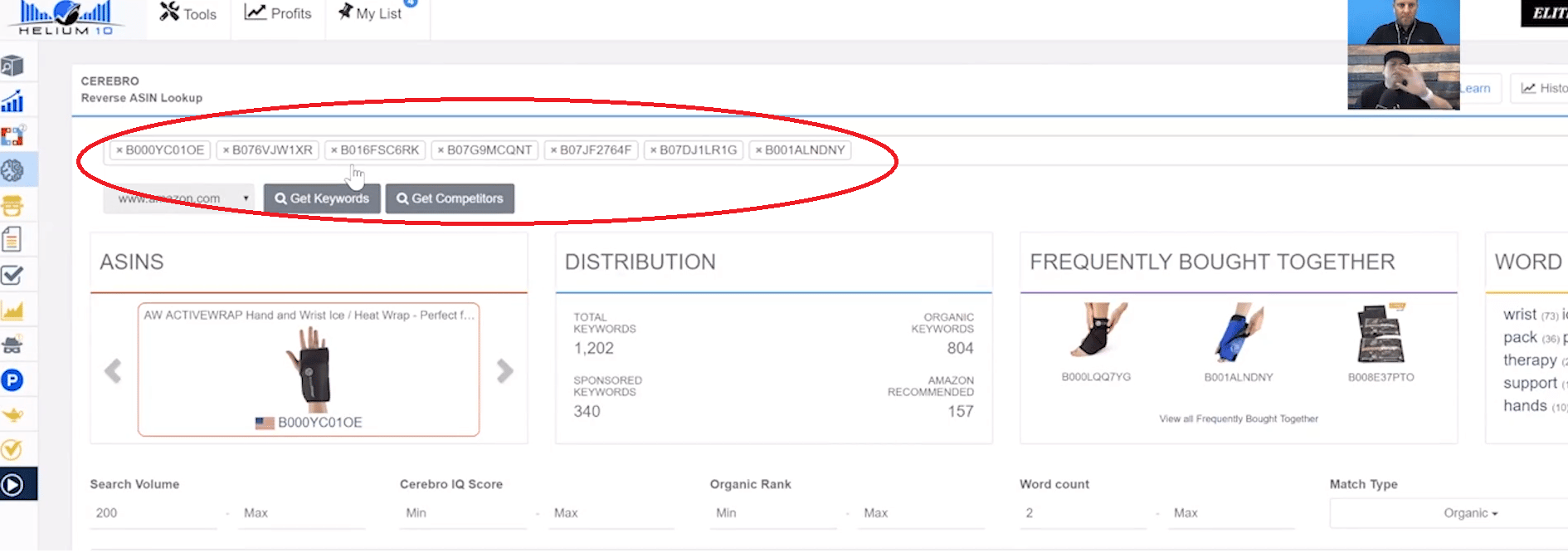Open the document page tool in sidebar
The width and height of the screenshot is (1568, 553).
pyautogui.click(x=12, y=239)
